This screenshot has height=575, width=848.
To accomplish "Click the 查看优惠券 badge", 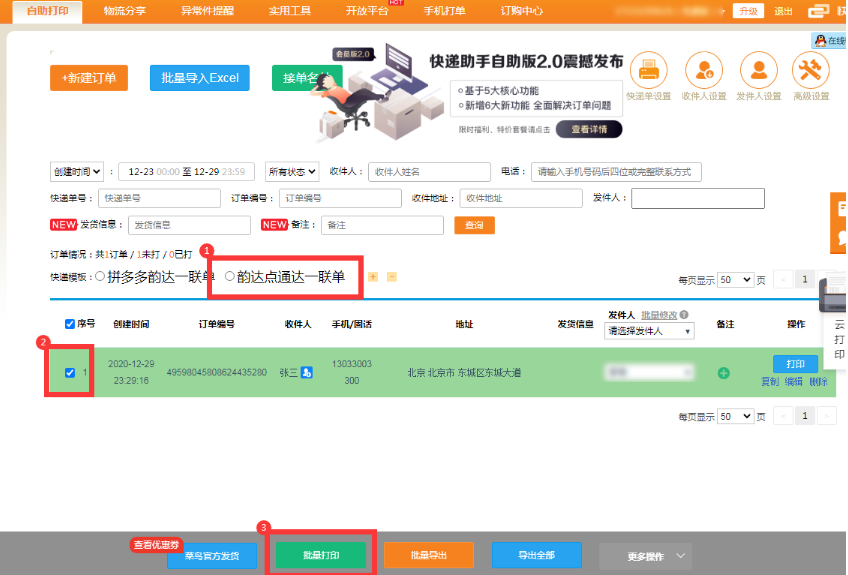I will [156, 545].
